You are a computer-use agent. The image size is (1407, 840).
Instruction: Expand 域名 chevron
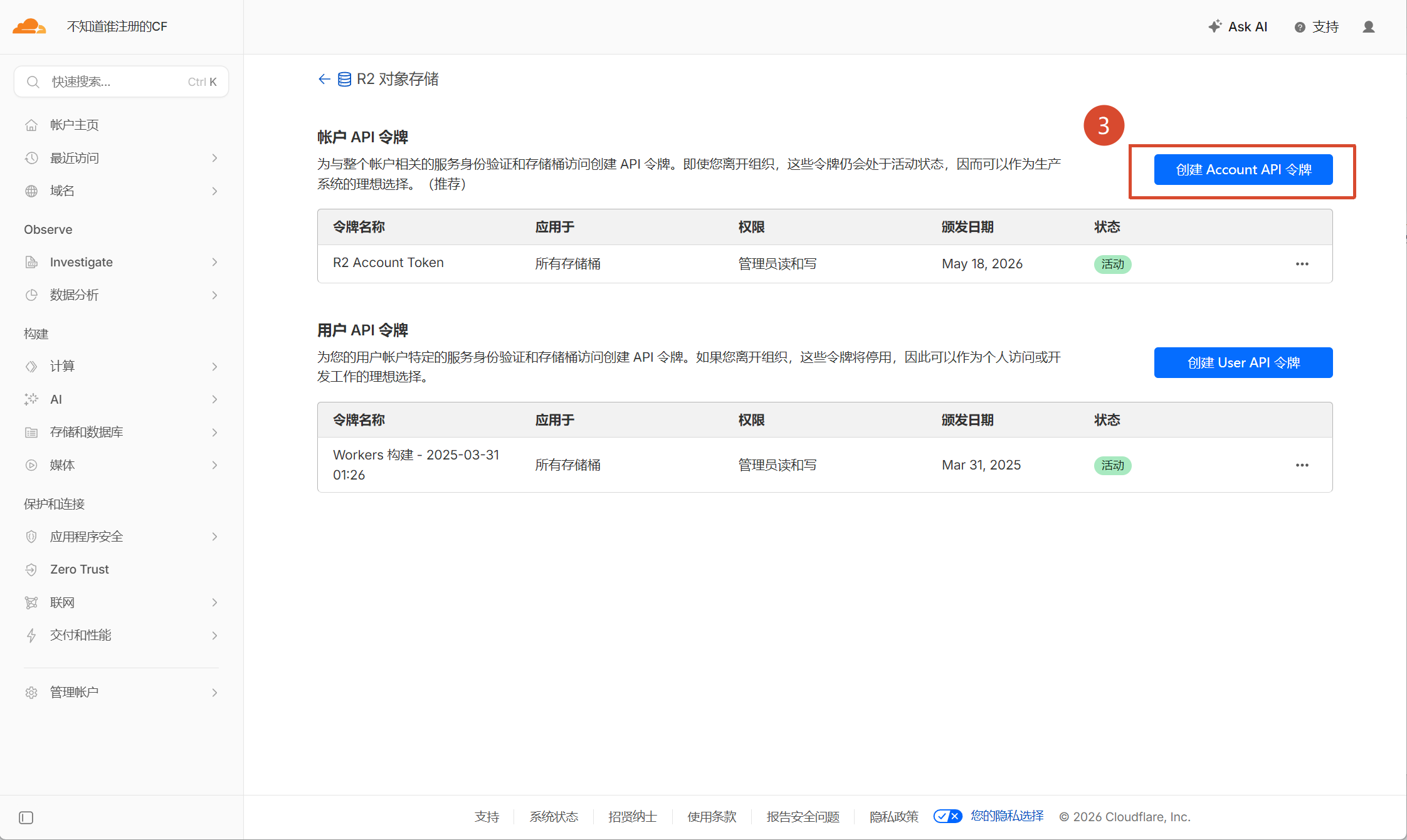pyautogui.click(x=214, y=191)
